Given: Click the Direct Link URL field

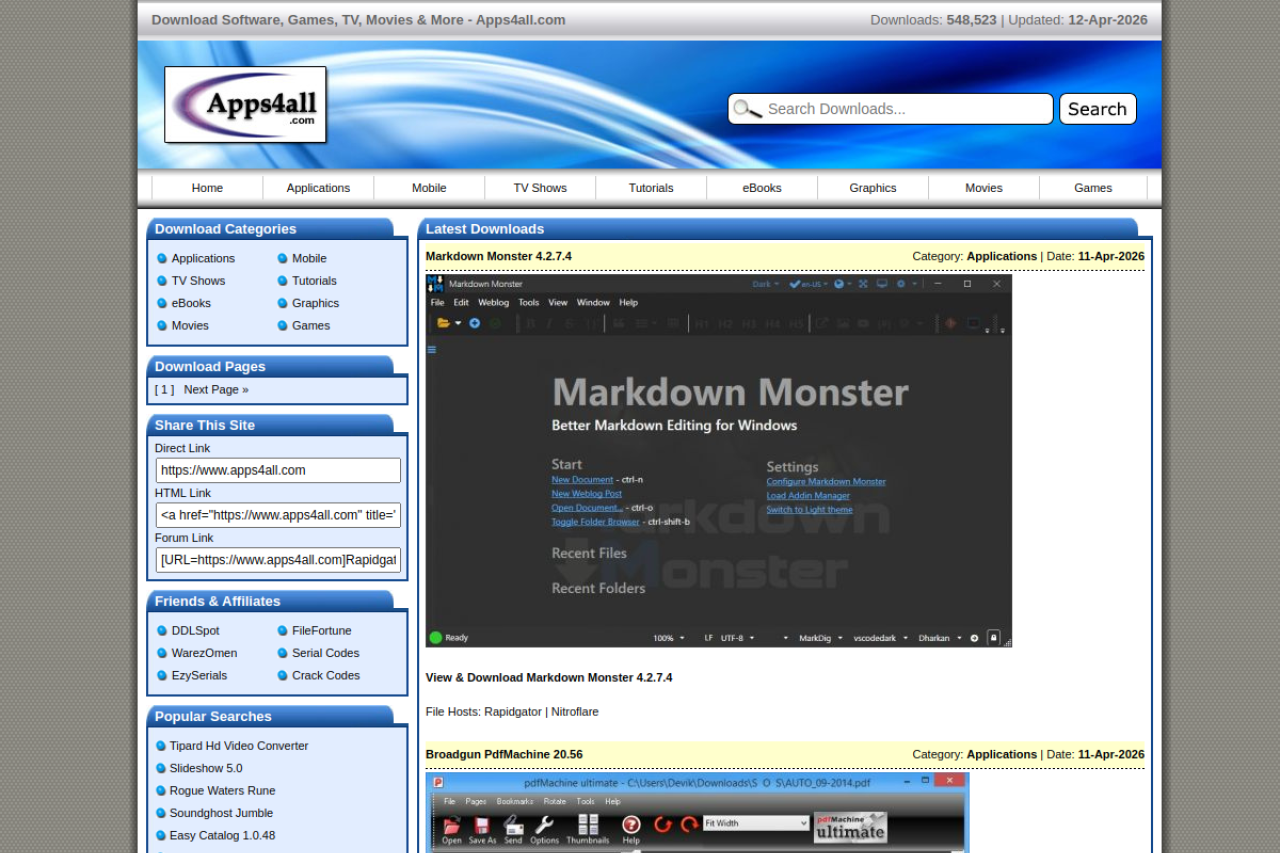Looking at the screenshot, I should click(x=278, y=471).
